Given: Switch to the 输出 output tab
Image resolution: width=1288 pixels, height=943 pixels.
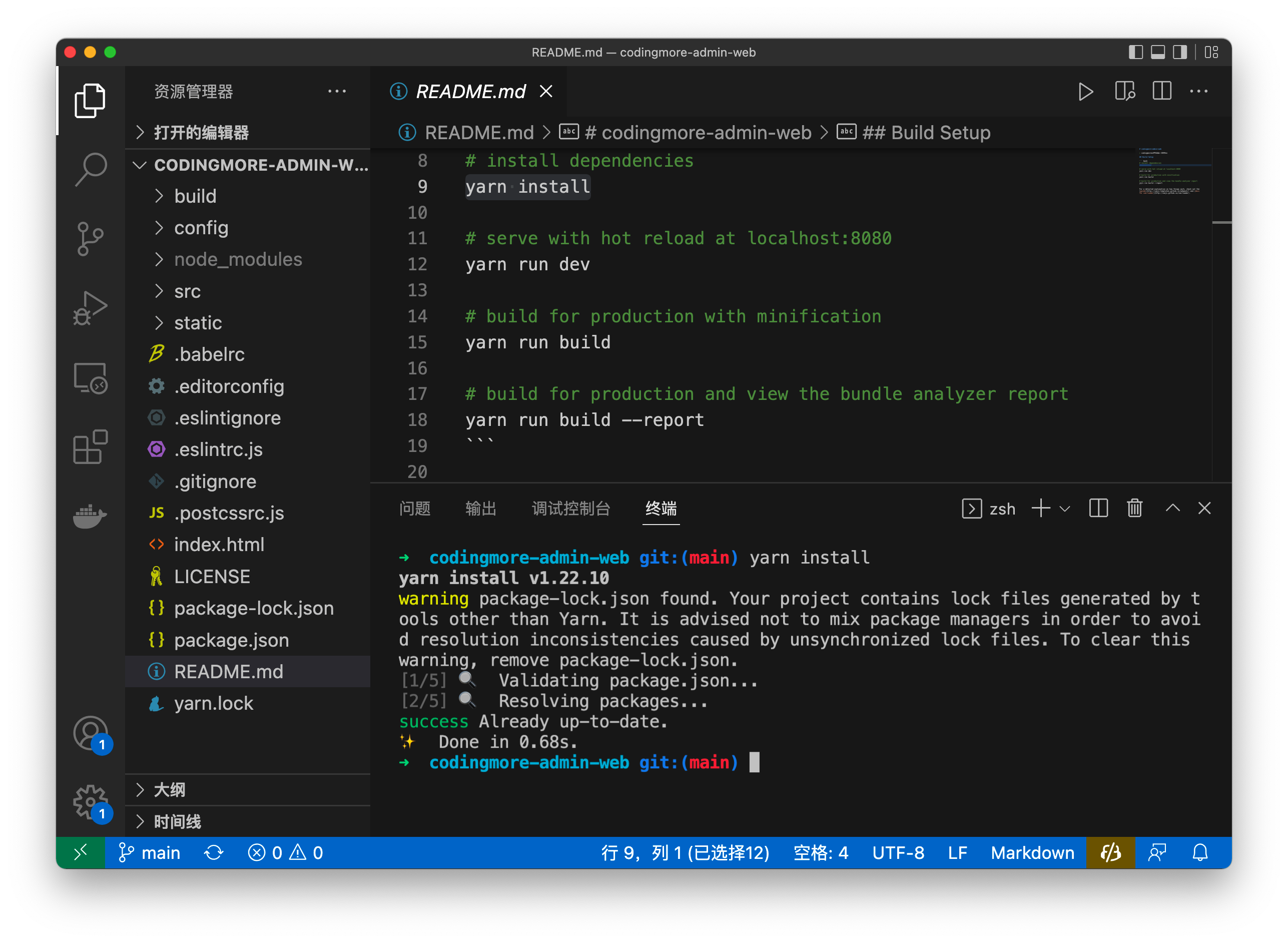Looking at the screenshot, I should coord(480,508).
